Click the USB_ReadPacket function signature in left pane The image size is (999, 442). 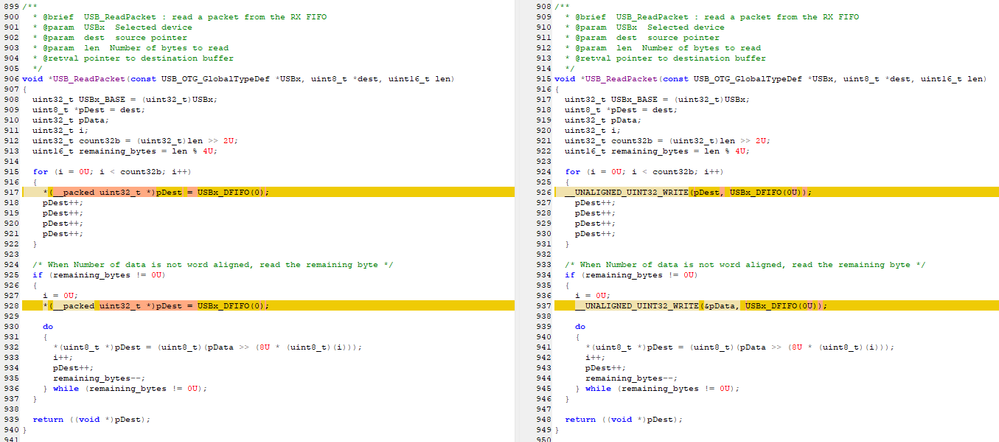(240, 79)
